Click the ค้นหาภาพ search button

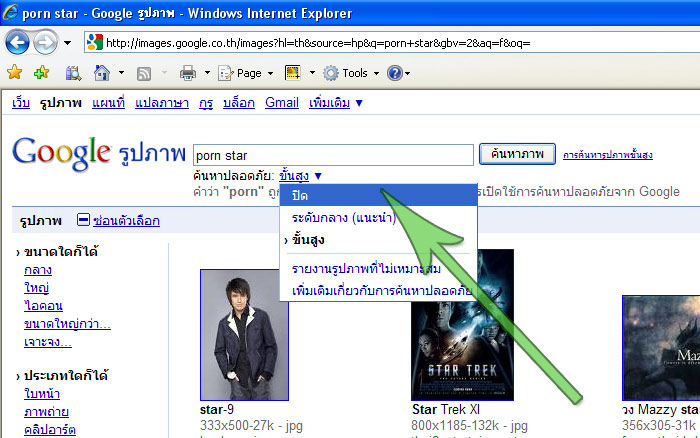[x=517, y=154]
